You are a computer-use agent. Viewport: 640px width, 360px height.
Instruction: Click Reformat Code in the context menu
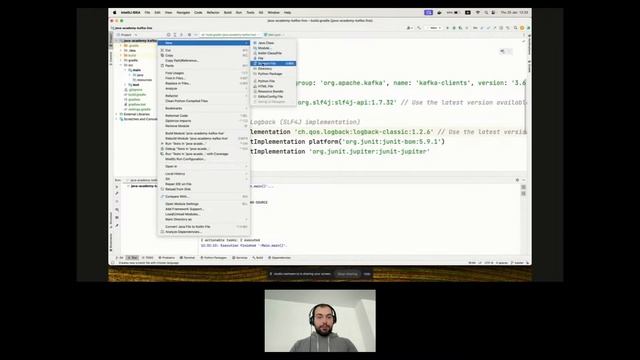pos(204,116)
